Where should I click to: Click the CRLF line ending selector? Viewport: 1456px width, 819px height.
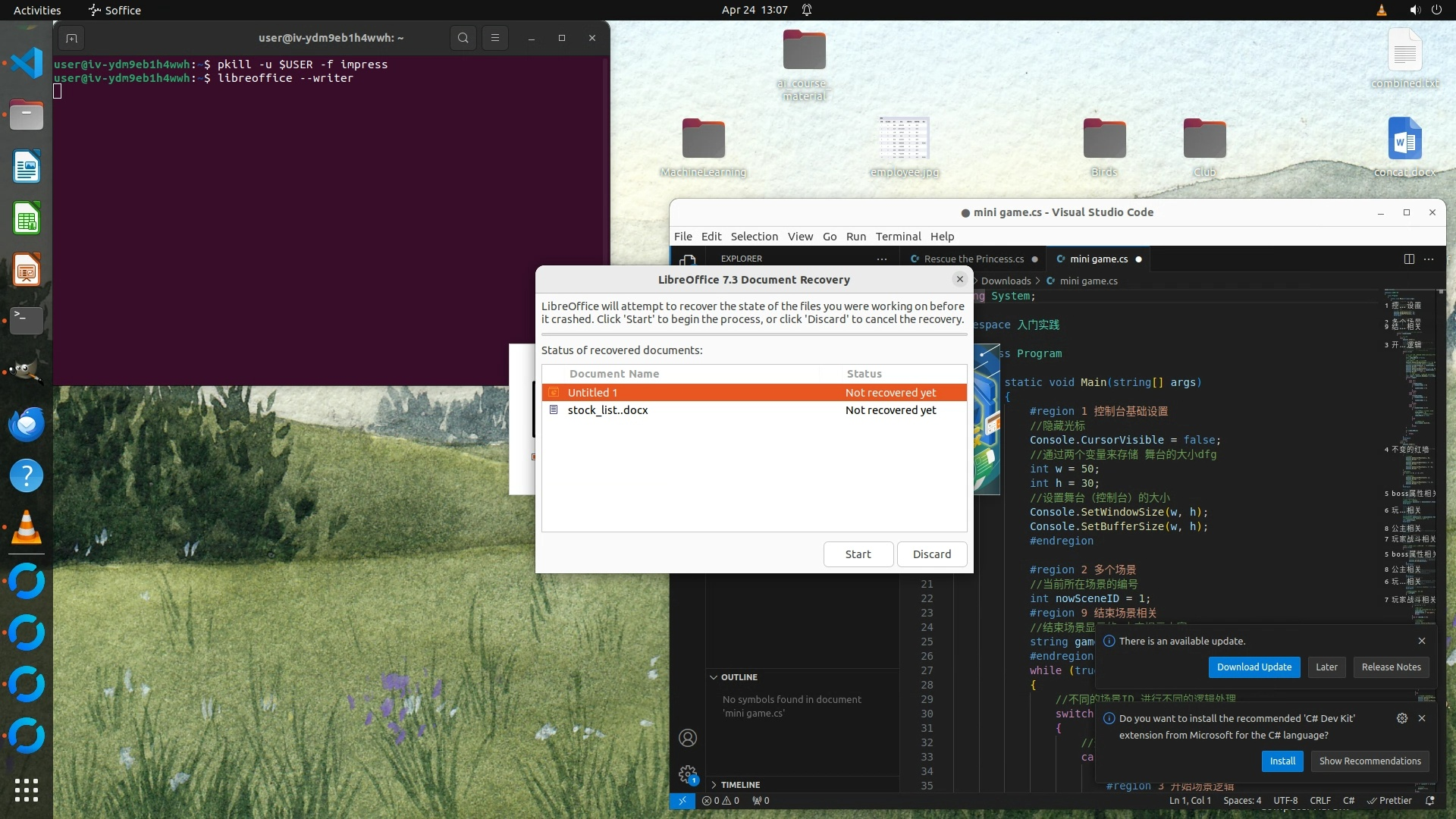[1319, 801]
